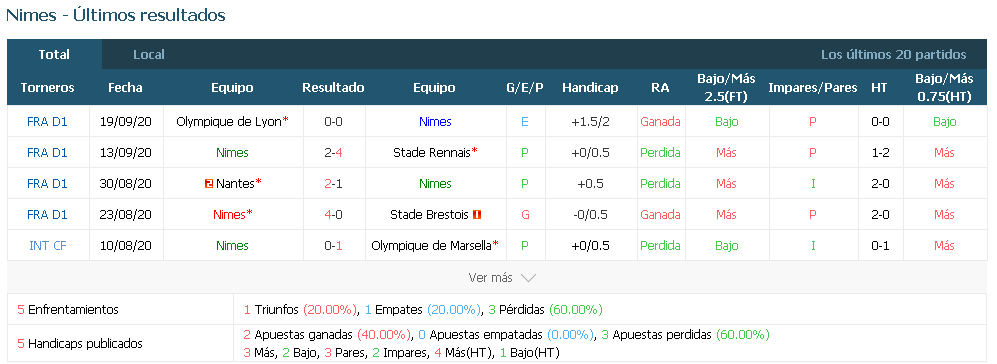Click the Impares/Pares column header
Viewport: 997px width, 364px height.
tap(813, 88)
